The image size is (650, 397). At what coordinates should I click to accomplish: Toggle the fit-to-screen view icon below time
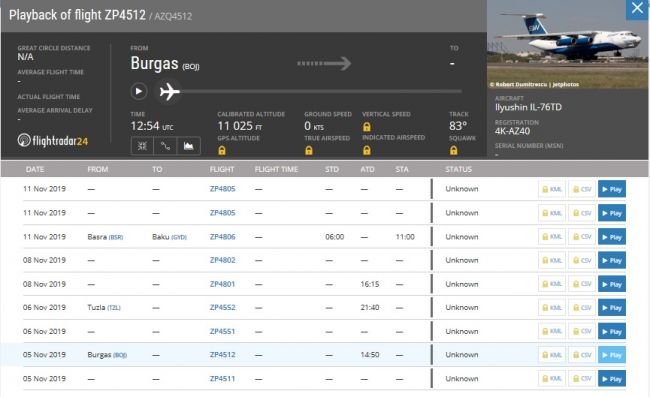click(142, 146)
